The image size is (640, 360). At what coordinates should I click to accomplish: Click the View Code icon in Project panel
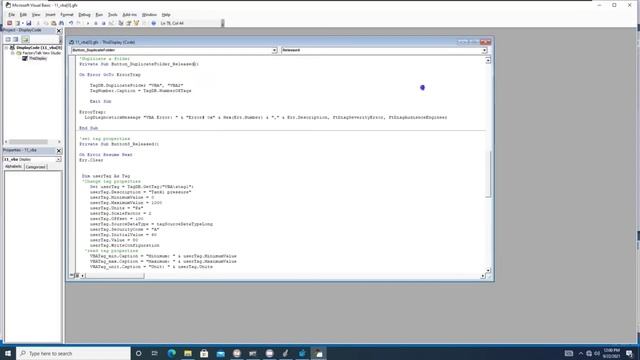[x=8, y=39]
